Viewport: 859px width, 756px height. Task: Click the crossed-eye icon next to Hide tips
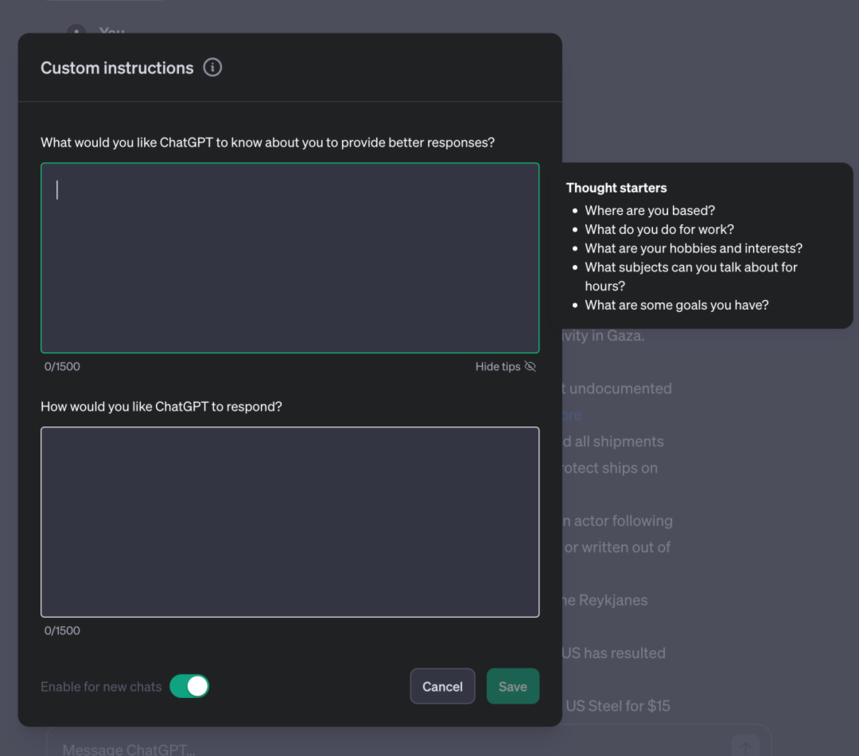pyautogui.click(x=530, y=366)
